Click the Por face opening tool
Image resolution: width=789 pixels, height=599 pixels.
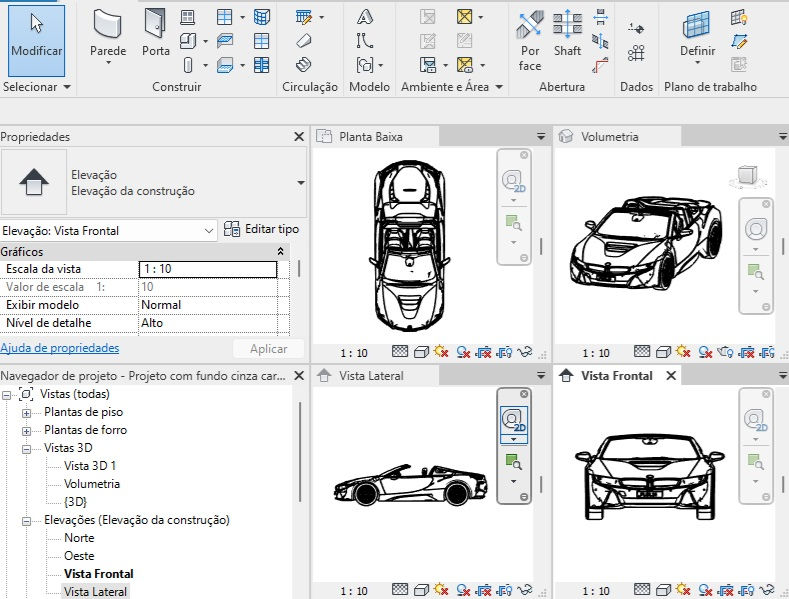[530, 41]
